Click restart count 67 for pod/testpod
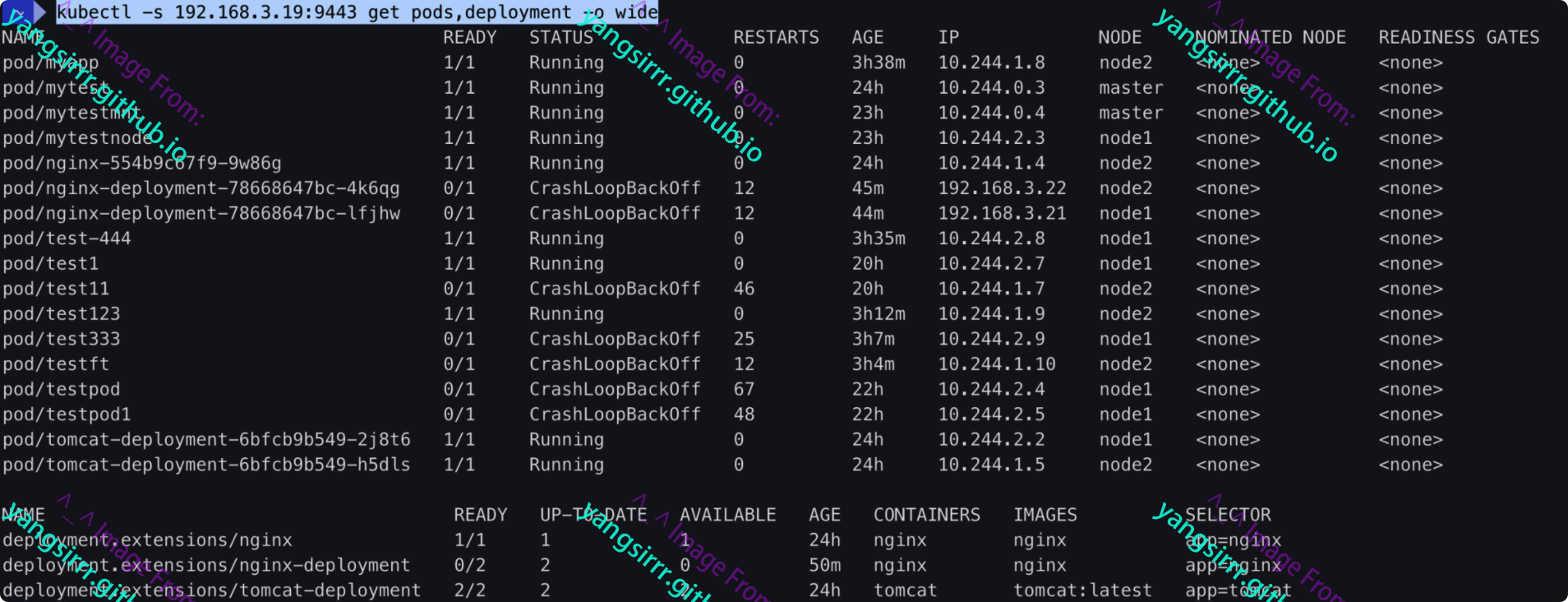Image resolution: width=1568 pixels, height=602 pixels. (x=744, y=389)
